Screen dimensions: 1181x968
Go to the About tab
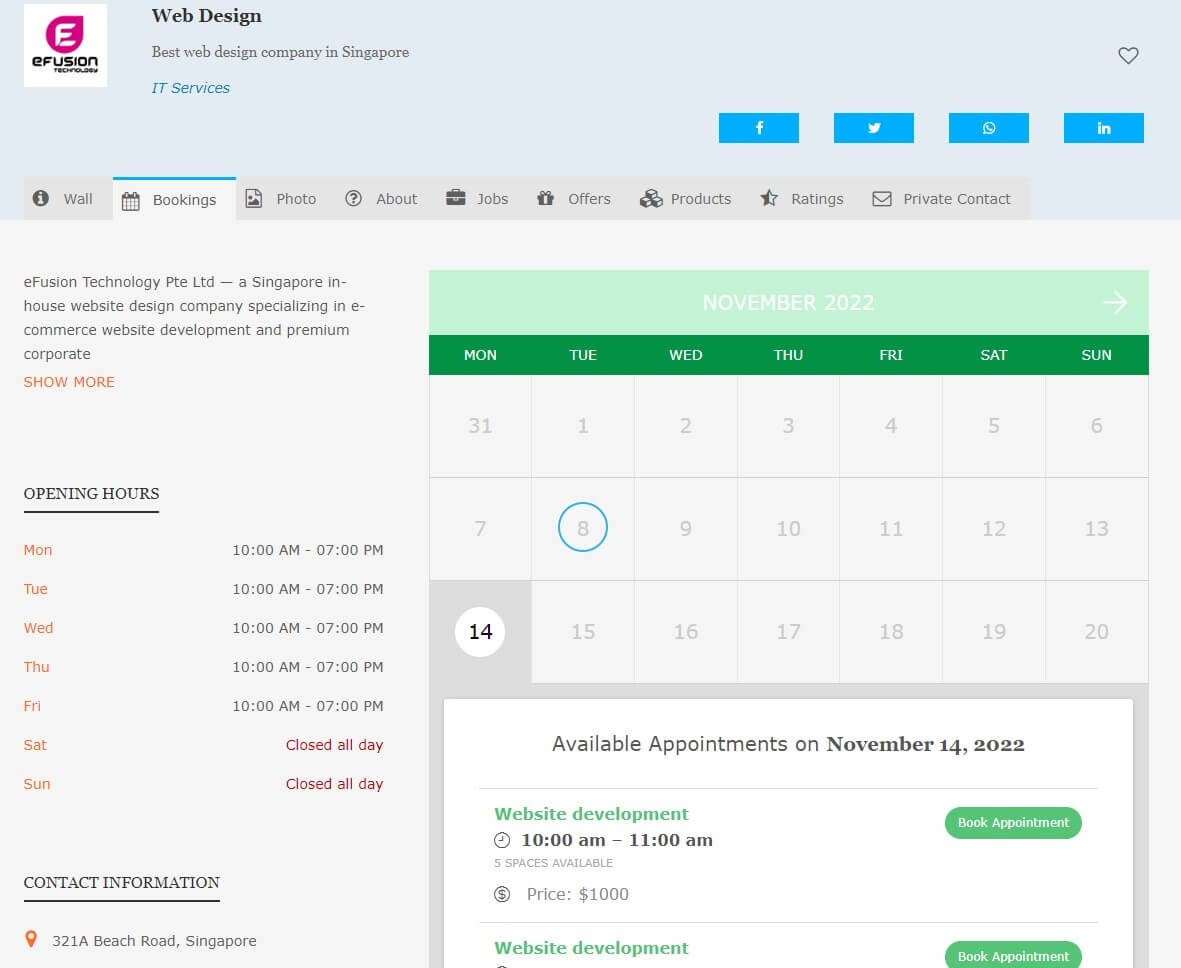pos(382,199)
